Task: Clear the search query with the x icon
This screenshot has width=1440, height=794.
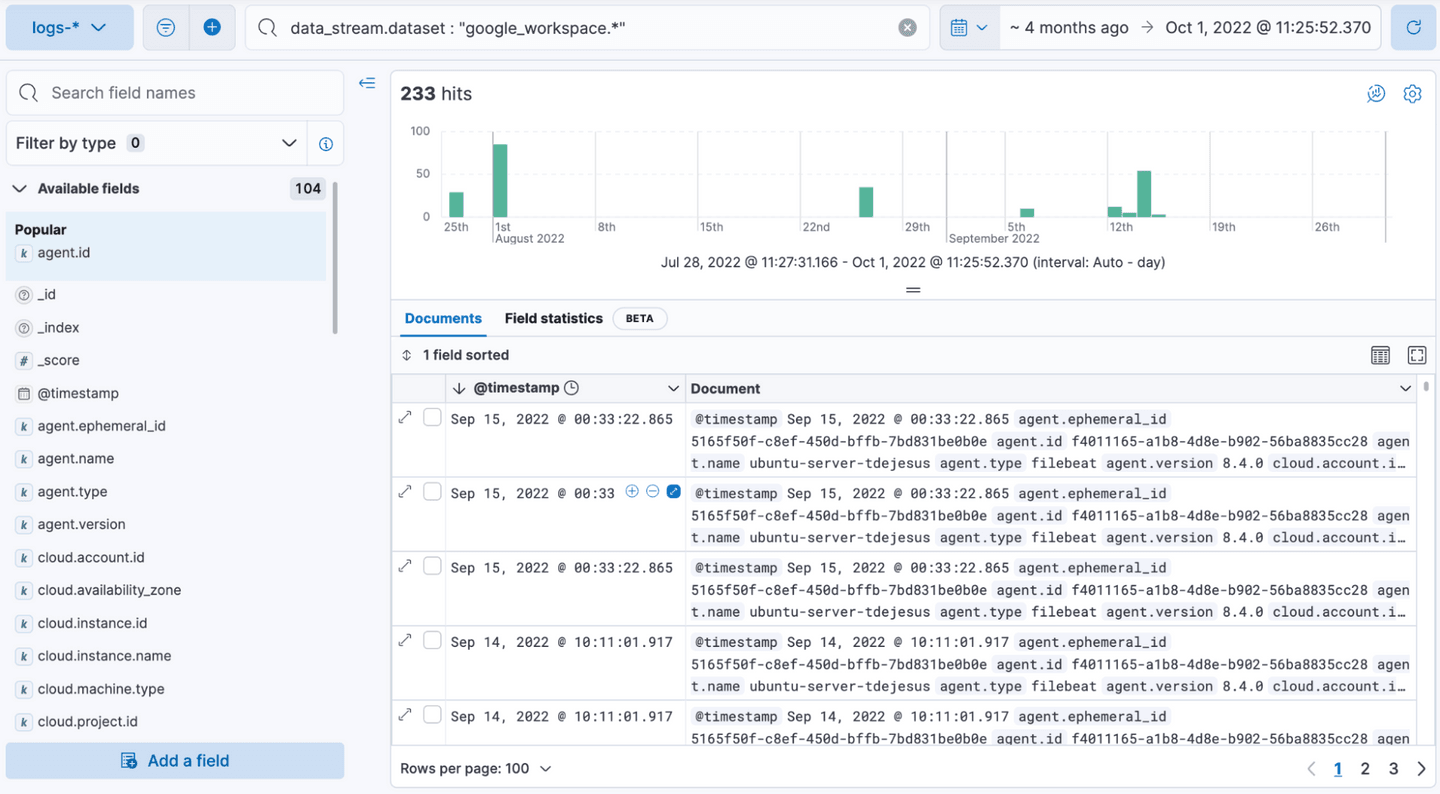Action: 907,27
